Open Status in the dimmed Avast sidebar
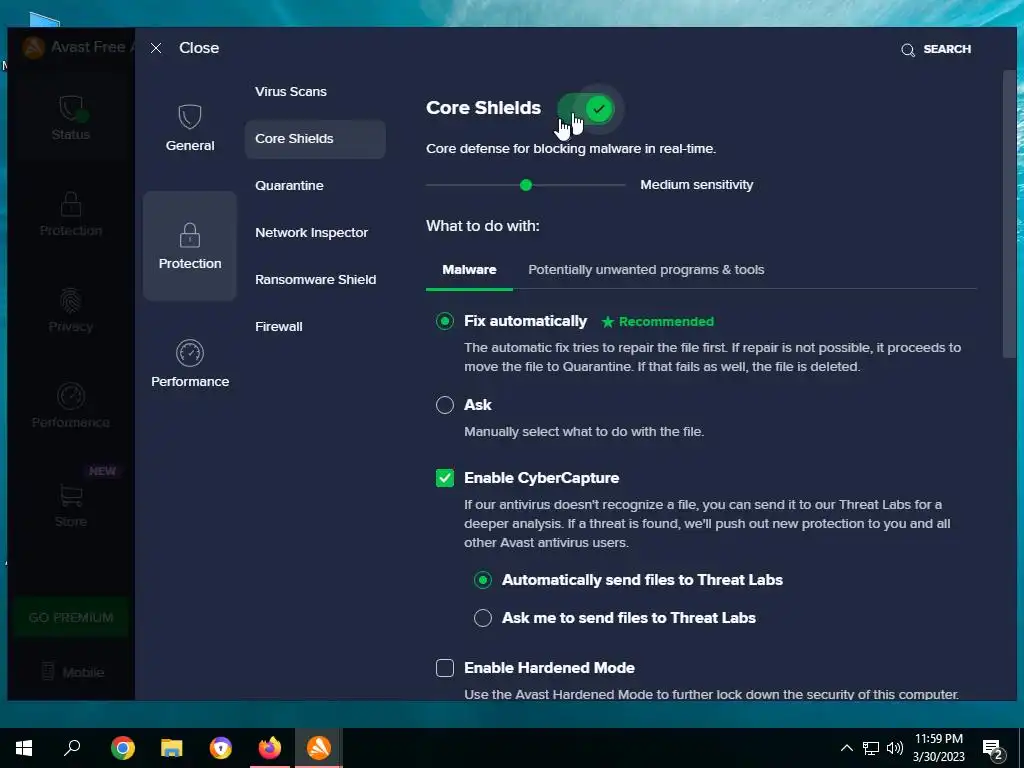 [71, 118]
